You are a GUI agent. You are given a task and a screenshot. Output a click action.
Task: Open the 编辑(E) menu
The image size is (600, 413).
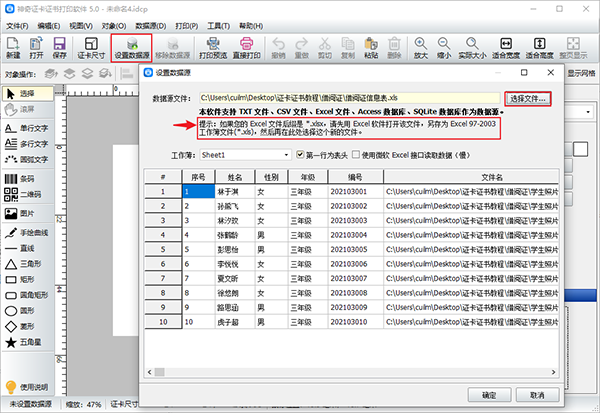click(49, 26)
